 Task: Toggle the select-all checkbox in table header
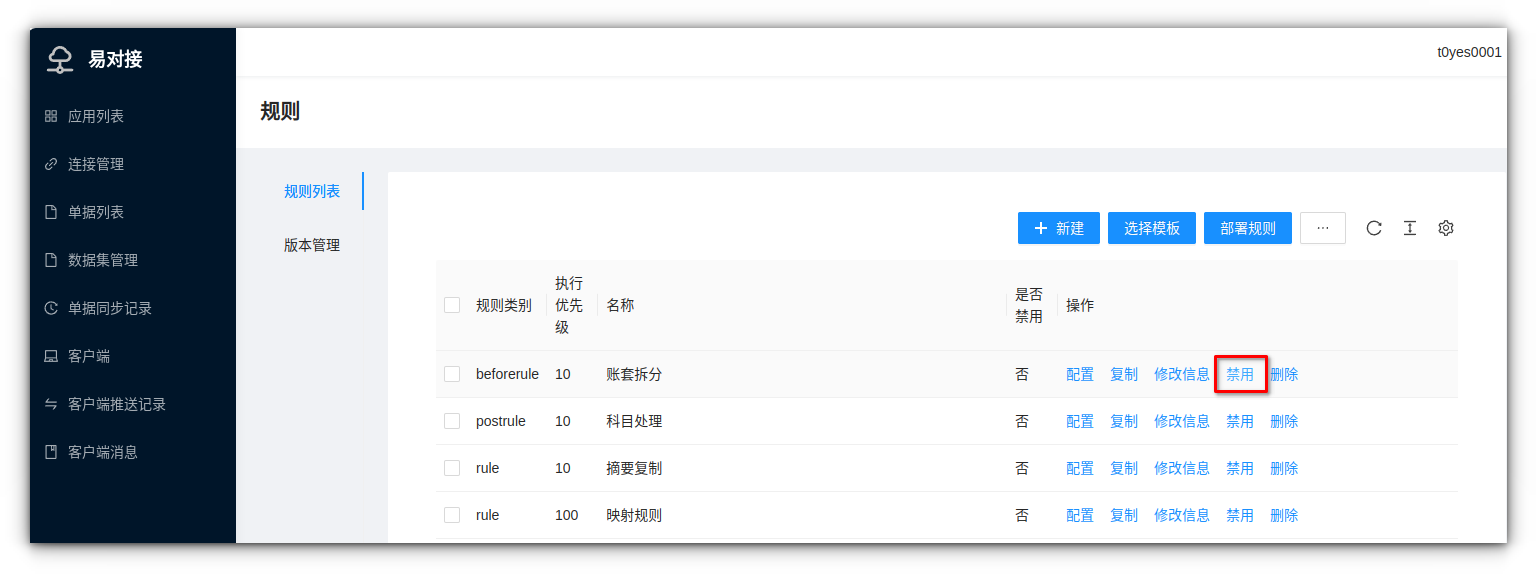452,305
